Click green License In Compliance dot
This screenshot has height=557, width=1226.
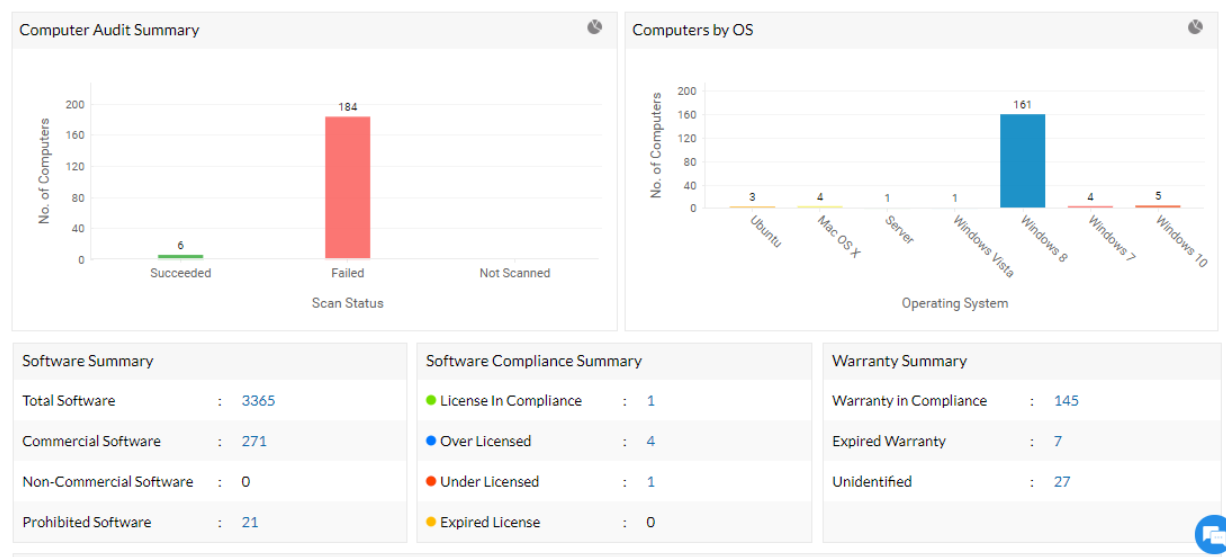tap(431, 400)
